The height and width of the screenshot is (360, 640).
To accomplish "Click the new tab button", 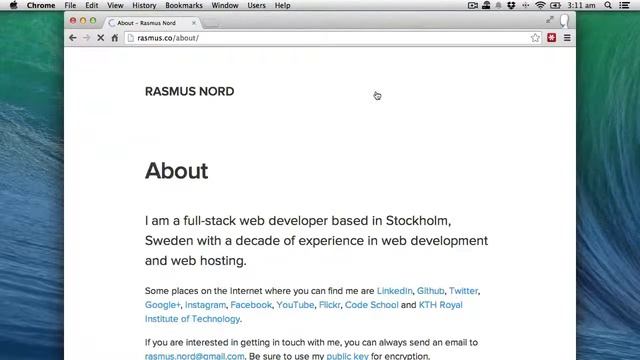I will (x=211, y=23).
